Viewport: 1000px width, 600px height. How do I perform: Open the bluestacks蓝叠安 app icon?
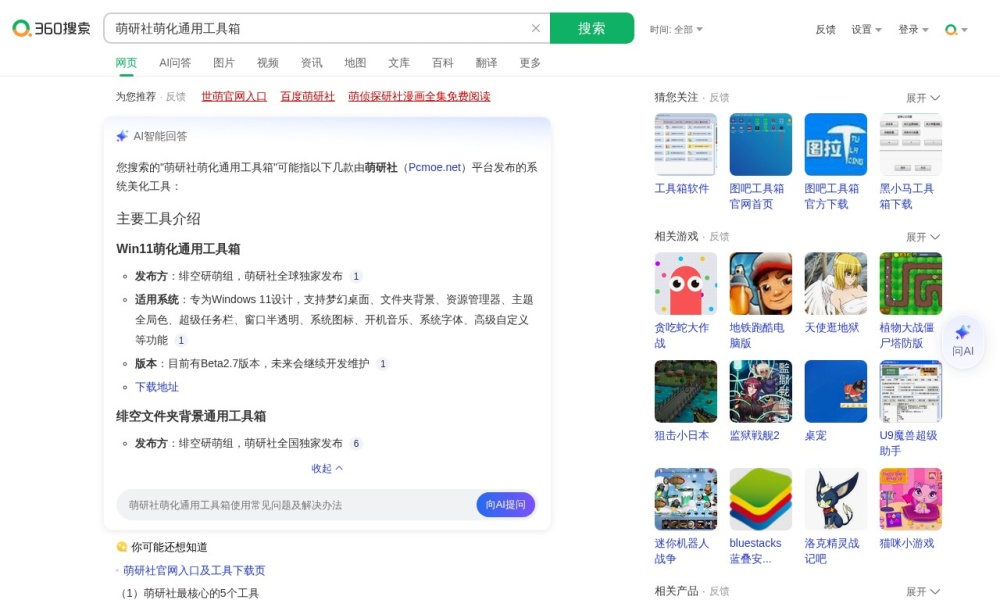(761, 499)
